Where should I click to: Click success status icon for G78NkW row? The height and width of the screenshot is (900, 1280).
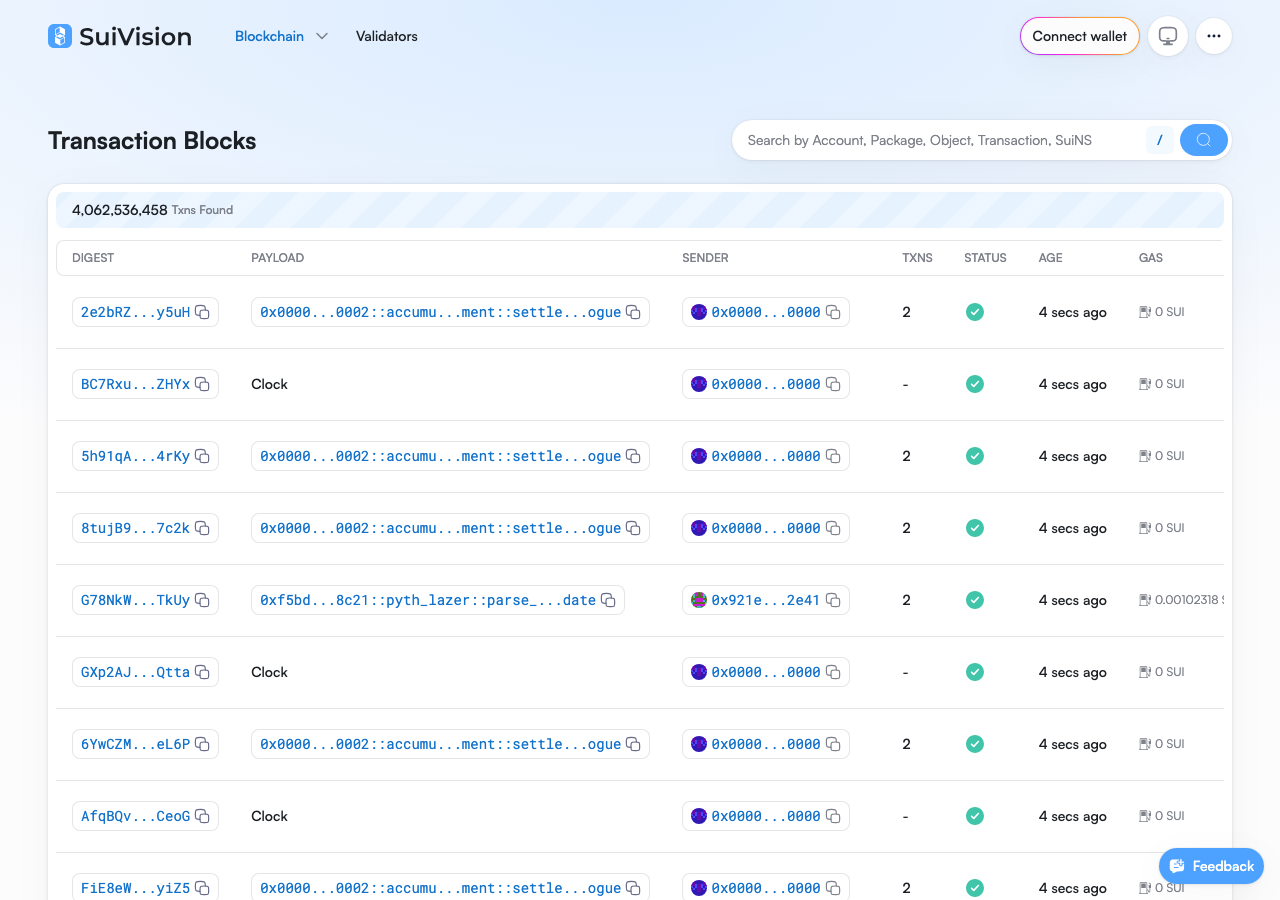click(x=975, y=600)
